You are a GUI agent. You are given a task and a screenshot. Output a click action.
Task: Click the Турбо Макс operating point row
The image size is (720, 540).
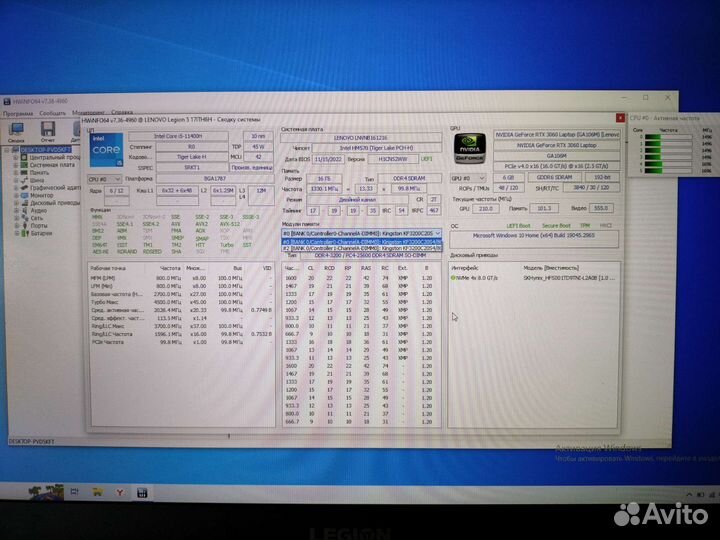[x=181, y=302]
